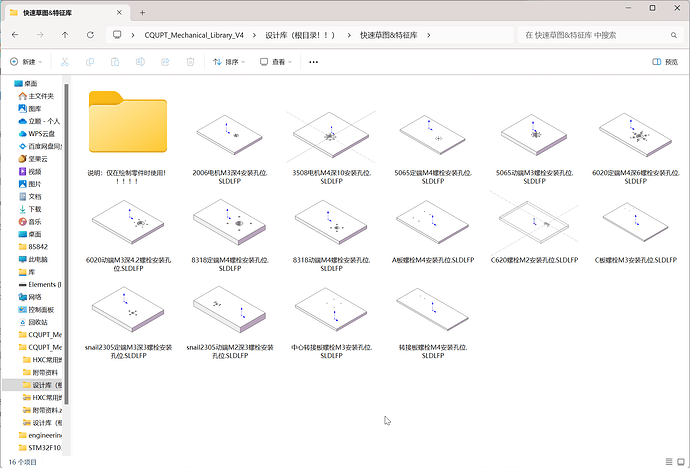Image resolution: width=690 pixels, height=468 pixels.
Task: Switch to details view in status bar
Action: [x=669, y=462]
